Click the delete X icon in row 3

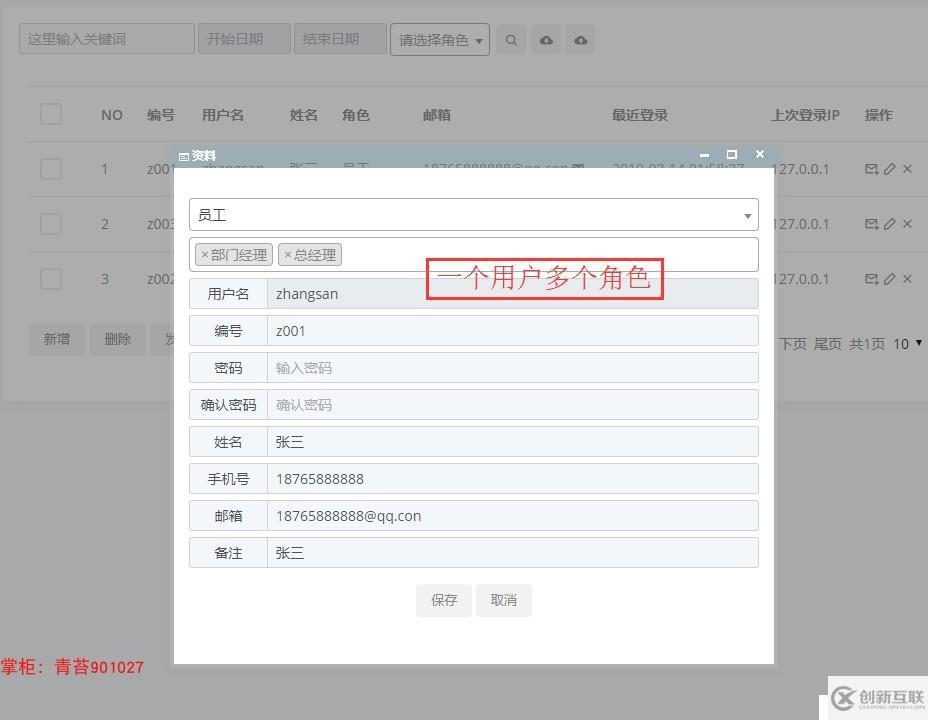tap(907, 279)
